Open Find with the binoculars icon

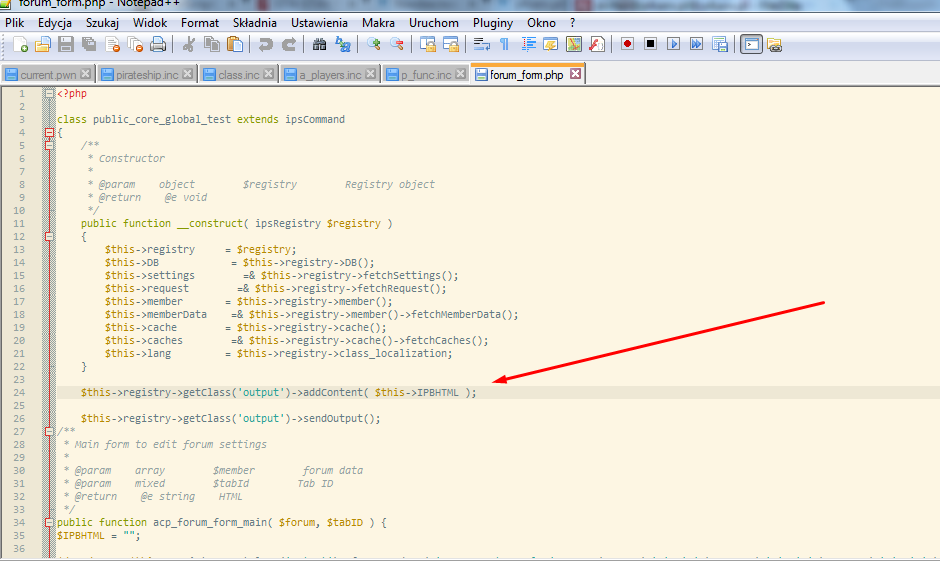(x=319, y=44)
